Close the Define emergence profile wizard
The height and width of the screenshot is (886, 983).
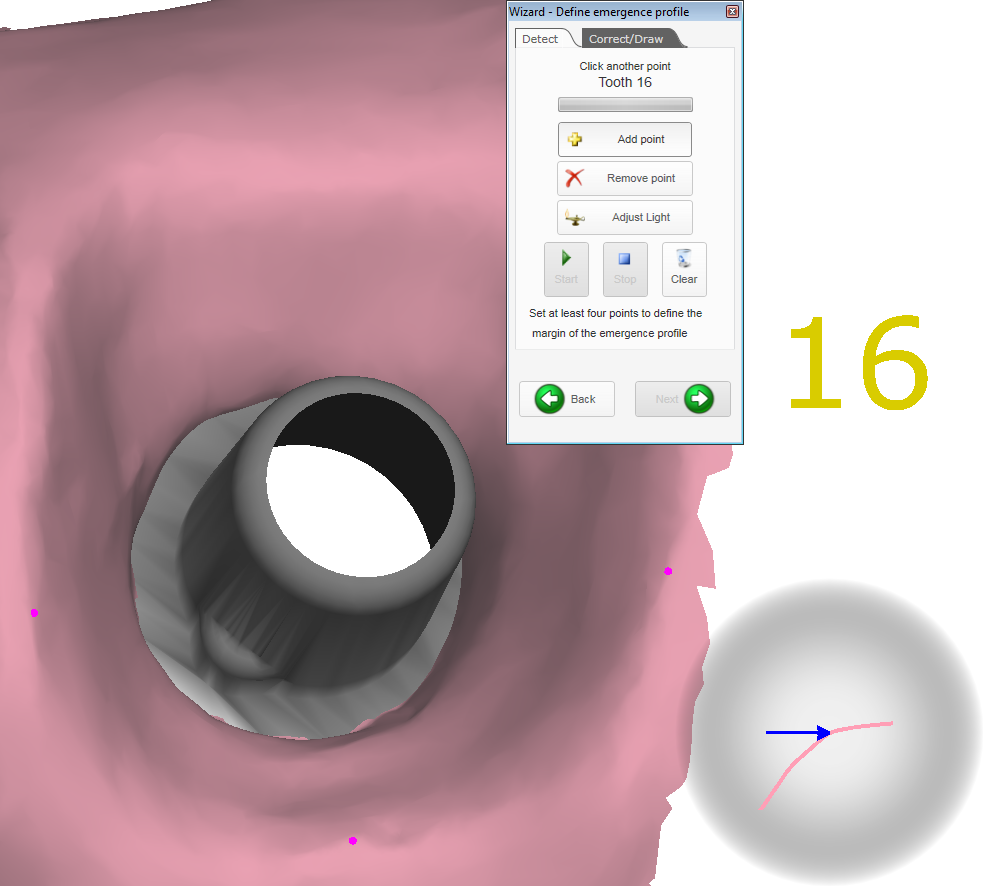pyautogui.click(x=732, y=11)
